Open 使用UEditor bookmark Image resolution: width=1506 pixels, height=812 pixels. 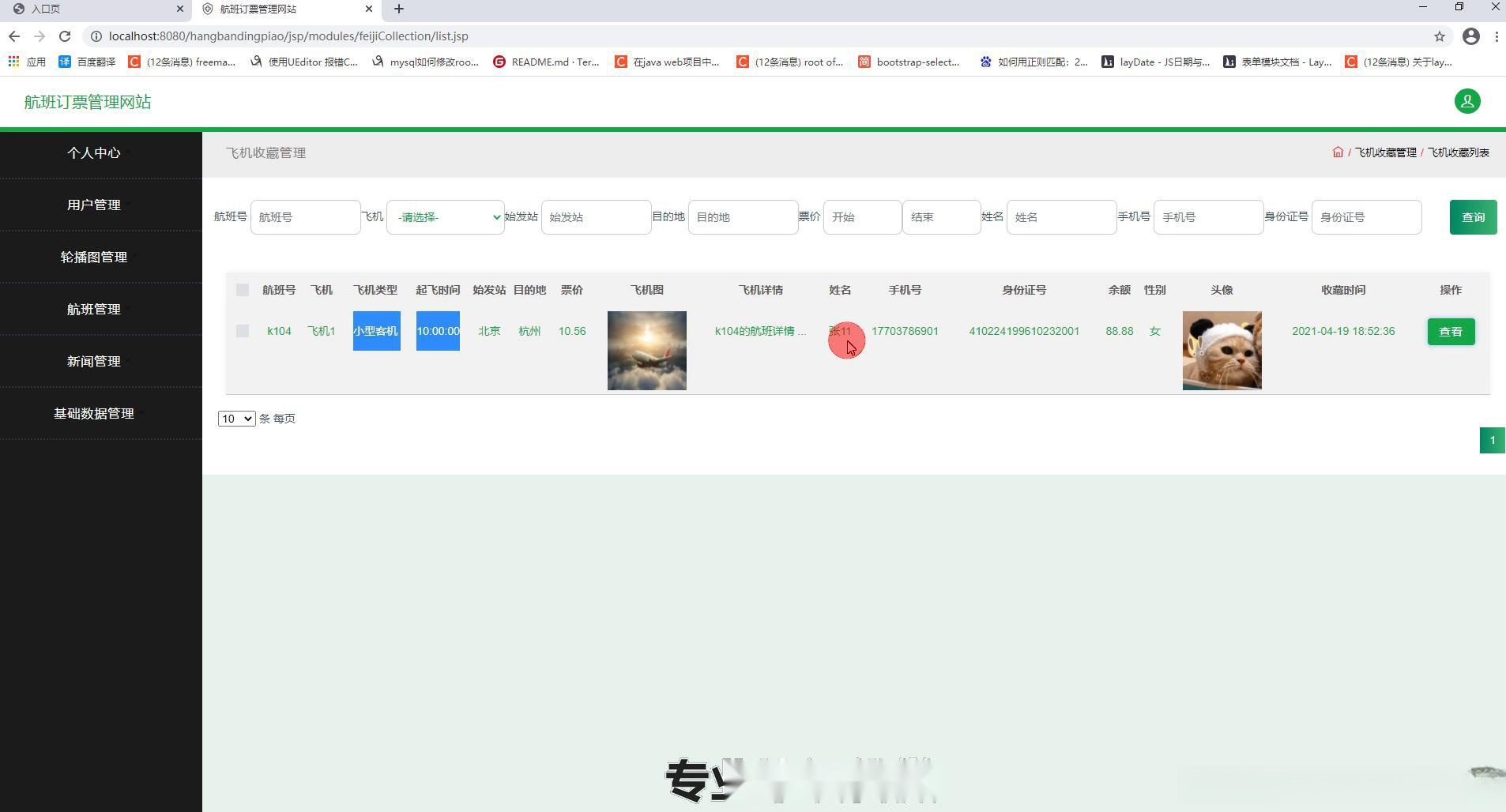point(304,62)
